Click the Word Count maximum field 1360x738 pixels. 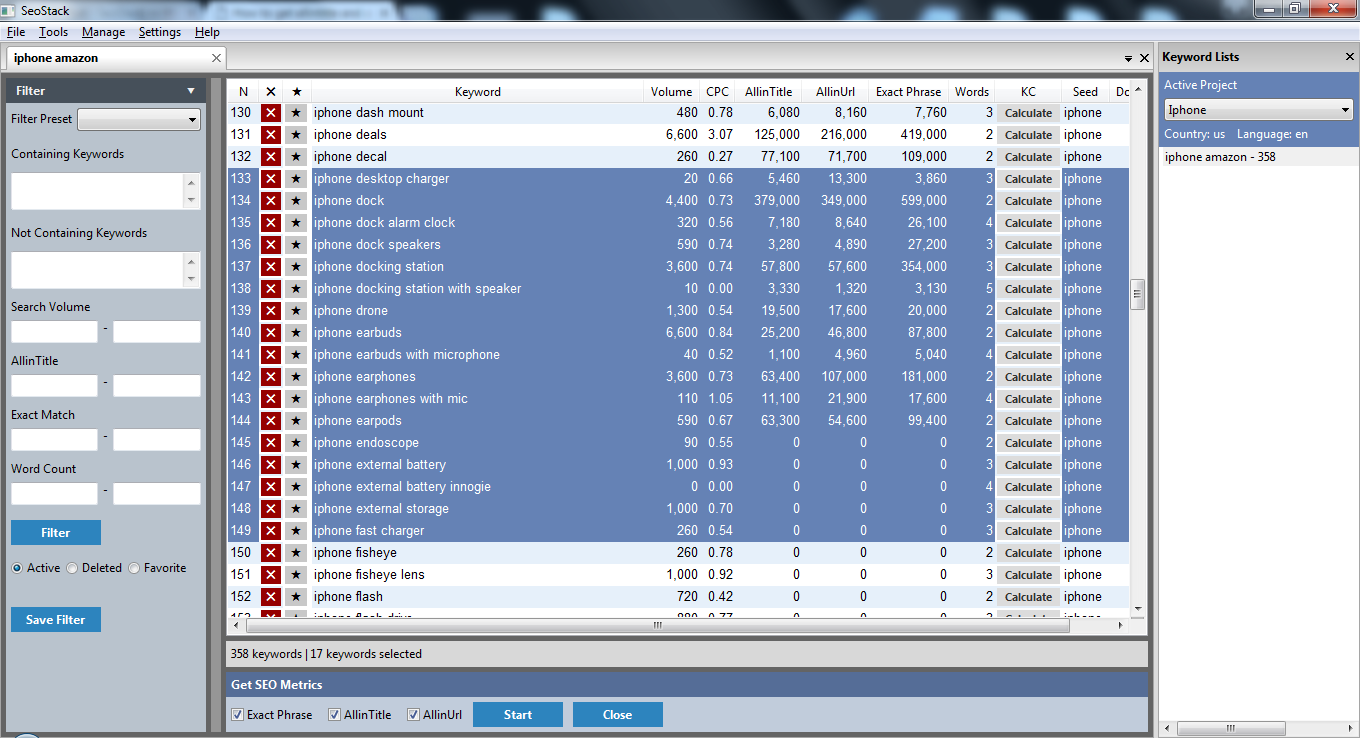click(157, 494)
